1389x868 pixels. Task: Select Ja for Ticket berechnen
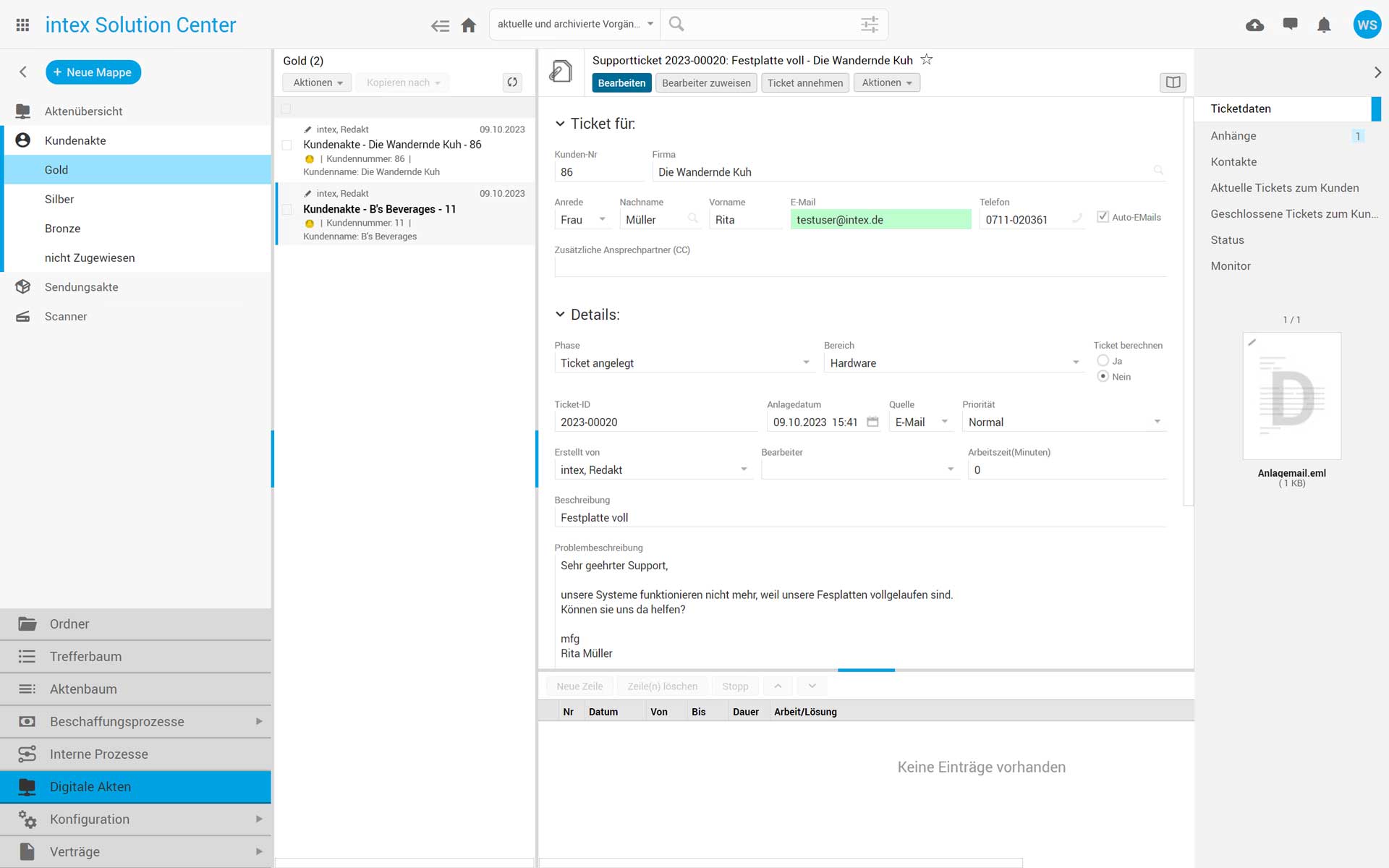pos(1103,361)
